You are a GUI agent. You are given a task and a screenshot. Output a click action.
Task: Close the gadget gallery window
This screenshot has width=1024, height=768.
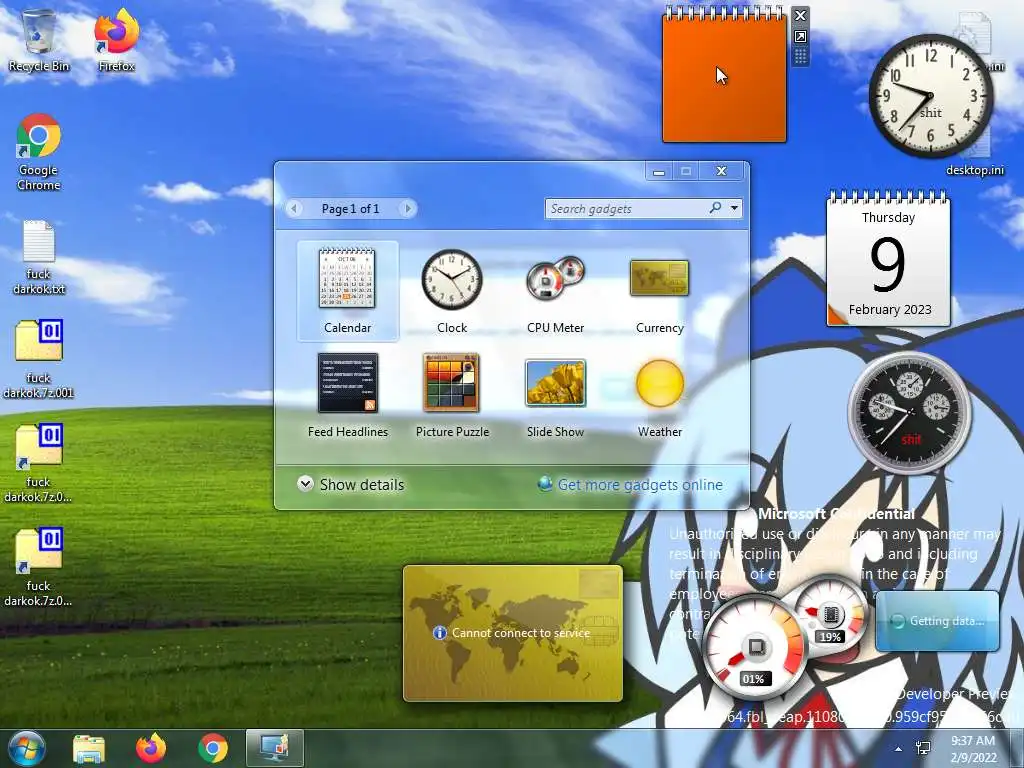coord(721,171)
